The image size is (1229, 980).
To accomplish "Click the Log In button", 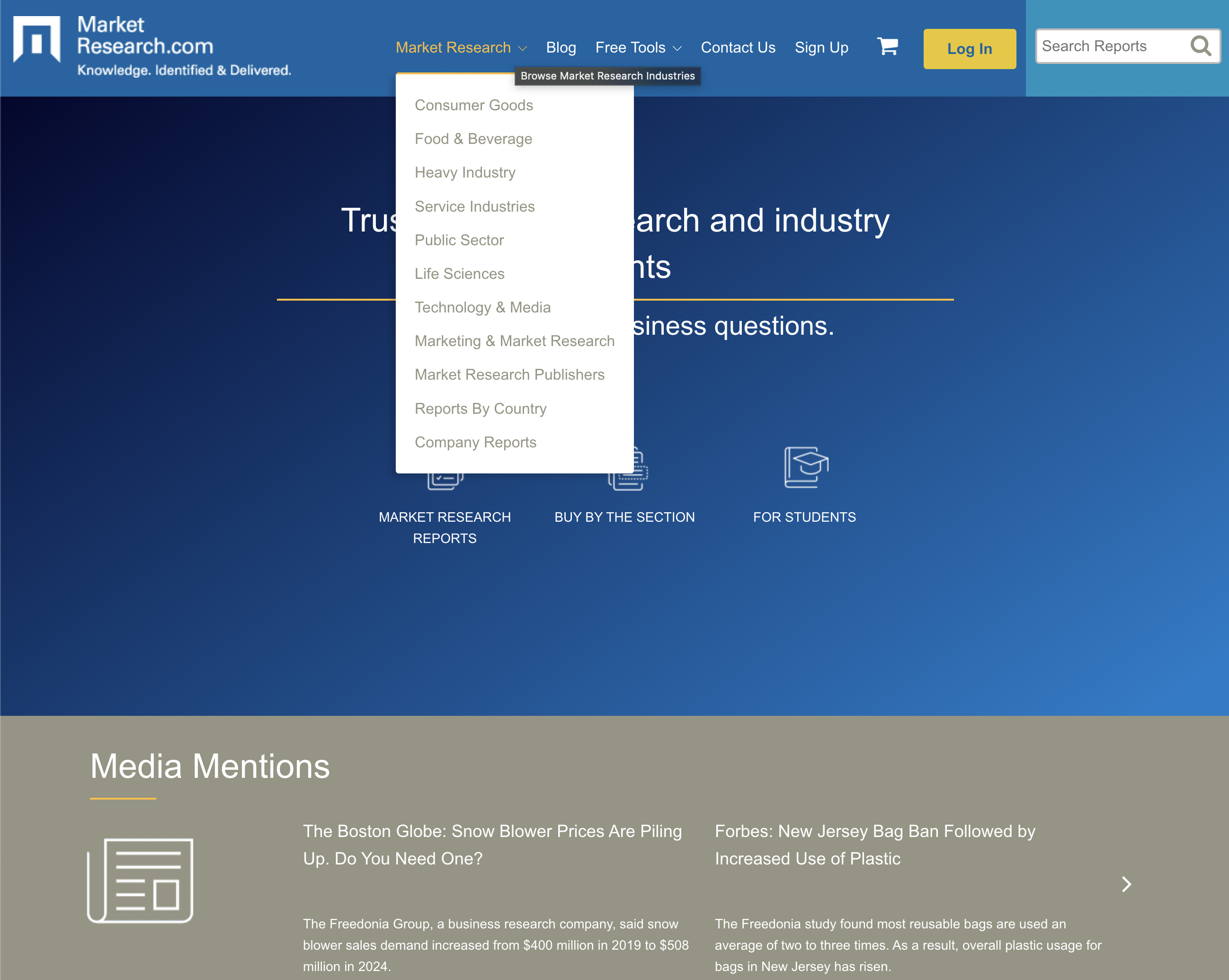I will click(969, 48).
